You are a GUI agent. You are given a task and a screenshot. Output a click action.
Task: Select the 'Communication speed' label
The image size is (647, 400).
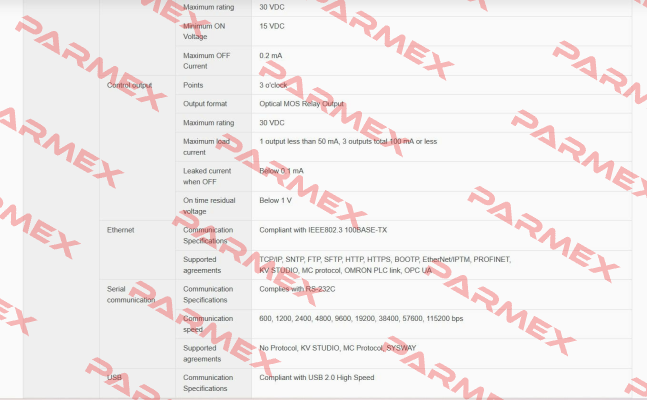pos(208,324)
